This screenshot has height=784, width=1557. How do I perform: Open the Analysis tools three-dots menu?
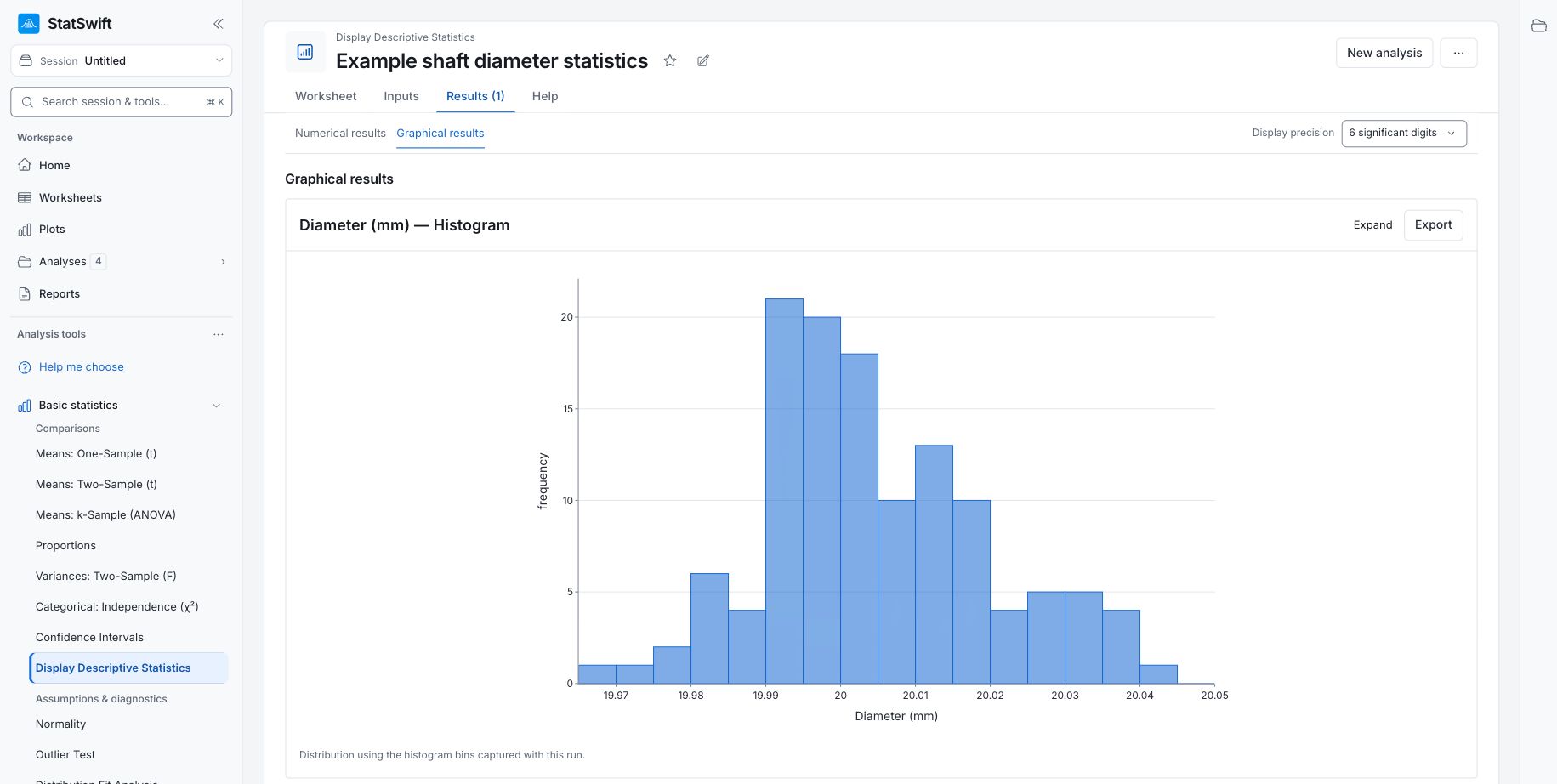point(219,334)
